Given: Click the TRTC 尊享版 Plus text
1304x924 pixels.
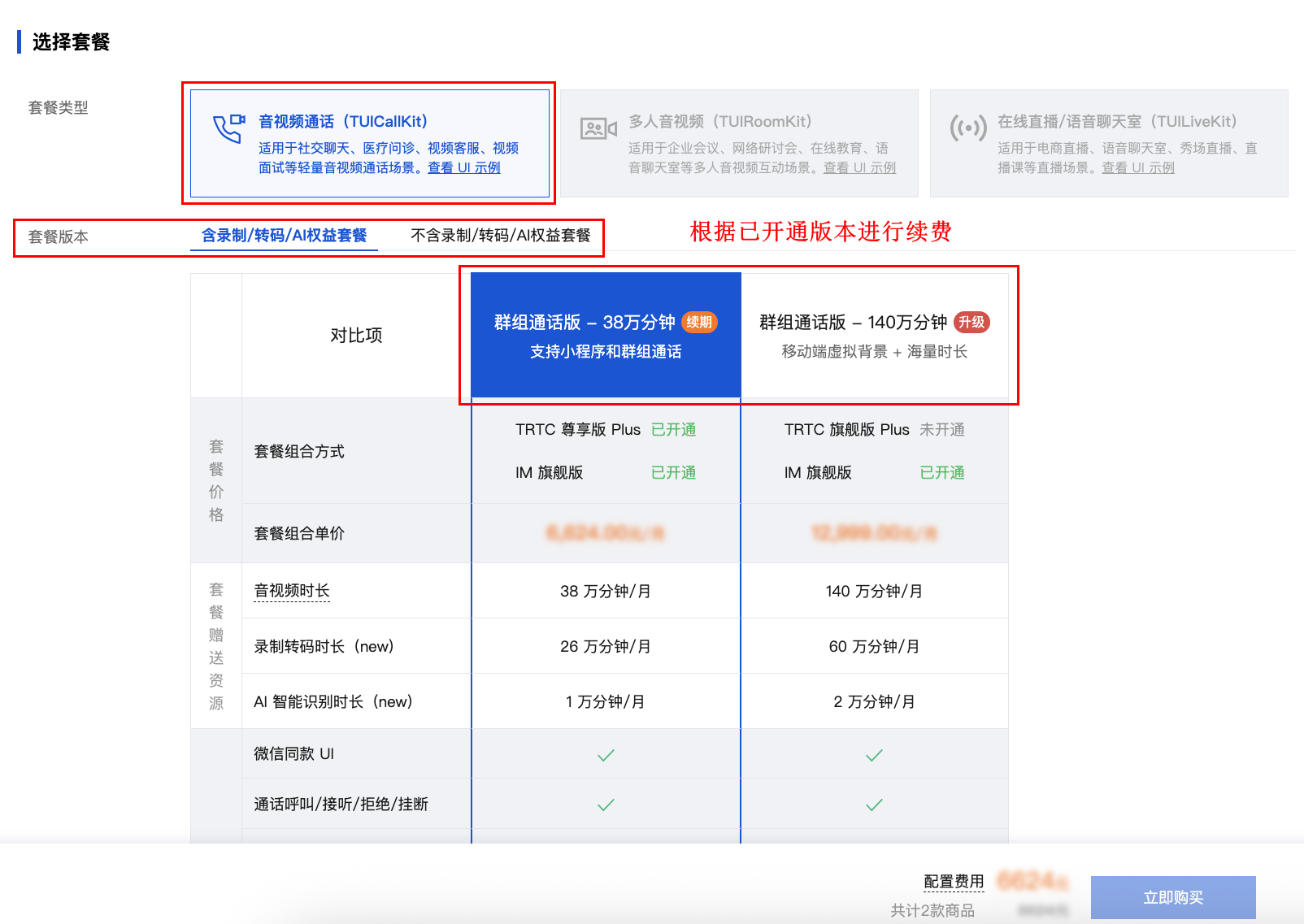Looking at the screenshot, I should point(578,429).
